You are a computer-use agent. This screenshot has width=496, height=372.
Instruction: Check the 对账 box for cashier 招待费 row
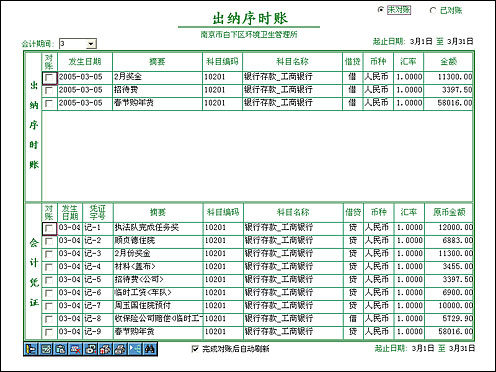pos(49,90)
